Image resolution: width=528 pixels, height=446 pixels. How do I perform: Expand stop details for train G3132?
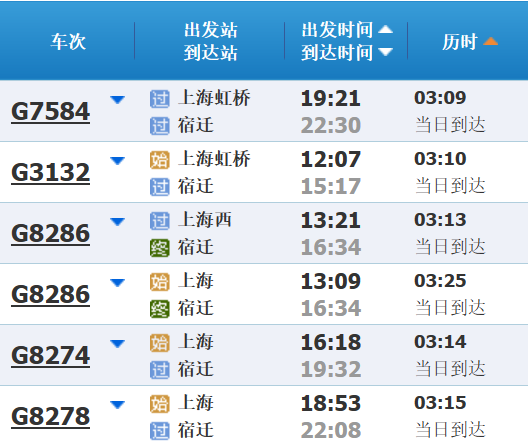tap(118, 161)
